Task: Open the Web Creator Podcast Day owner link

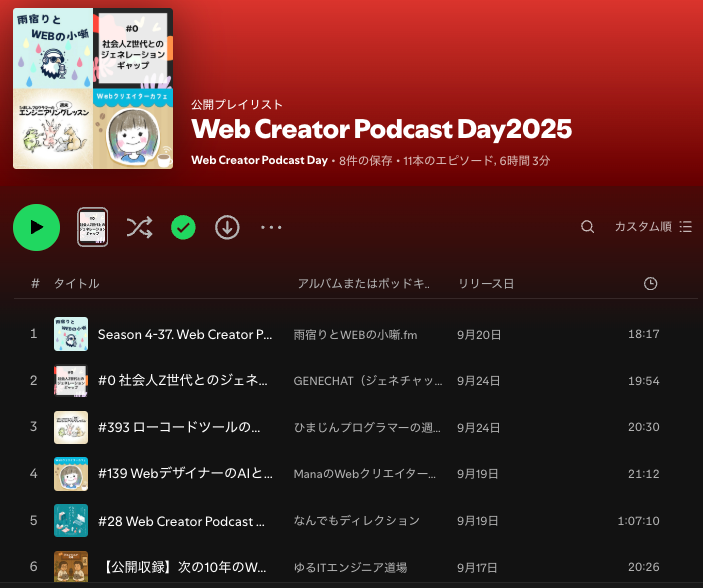Action: (259, 160)
